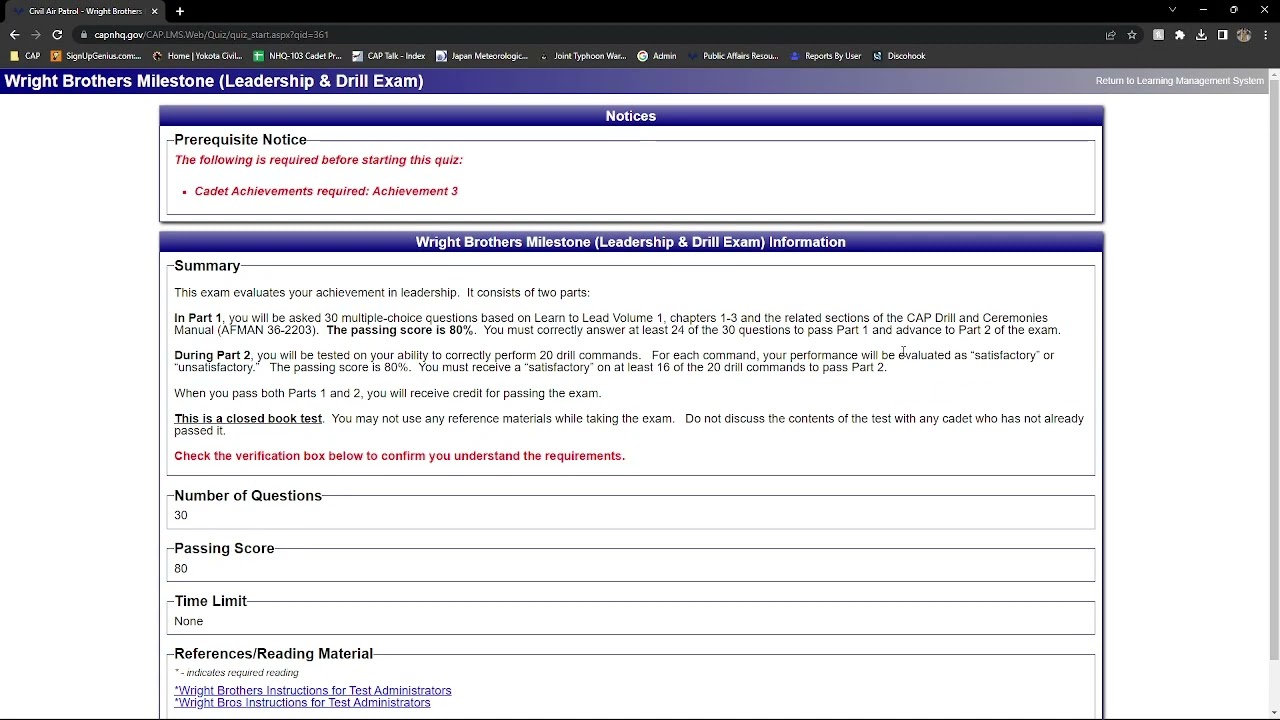
Task: Click the Summary heading
Action: 207,266
